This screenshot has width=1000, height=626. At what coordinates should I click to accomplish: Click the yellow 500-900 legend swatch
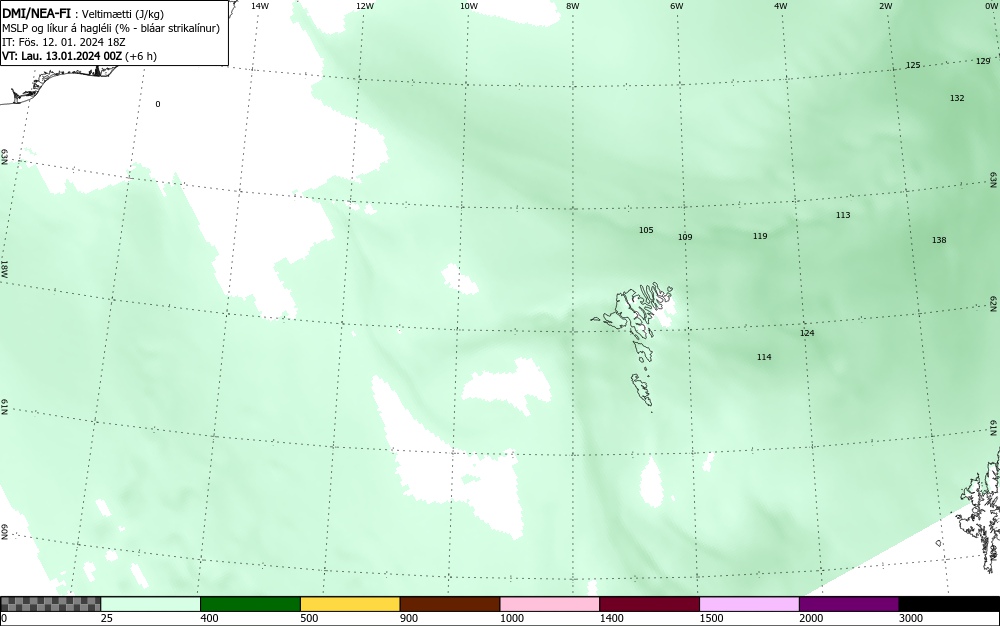click(x=350, y=604)
